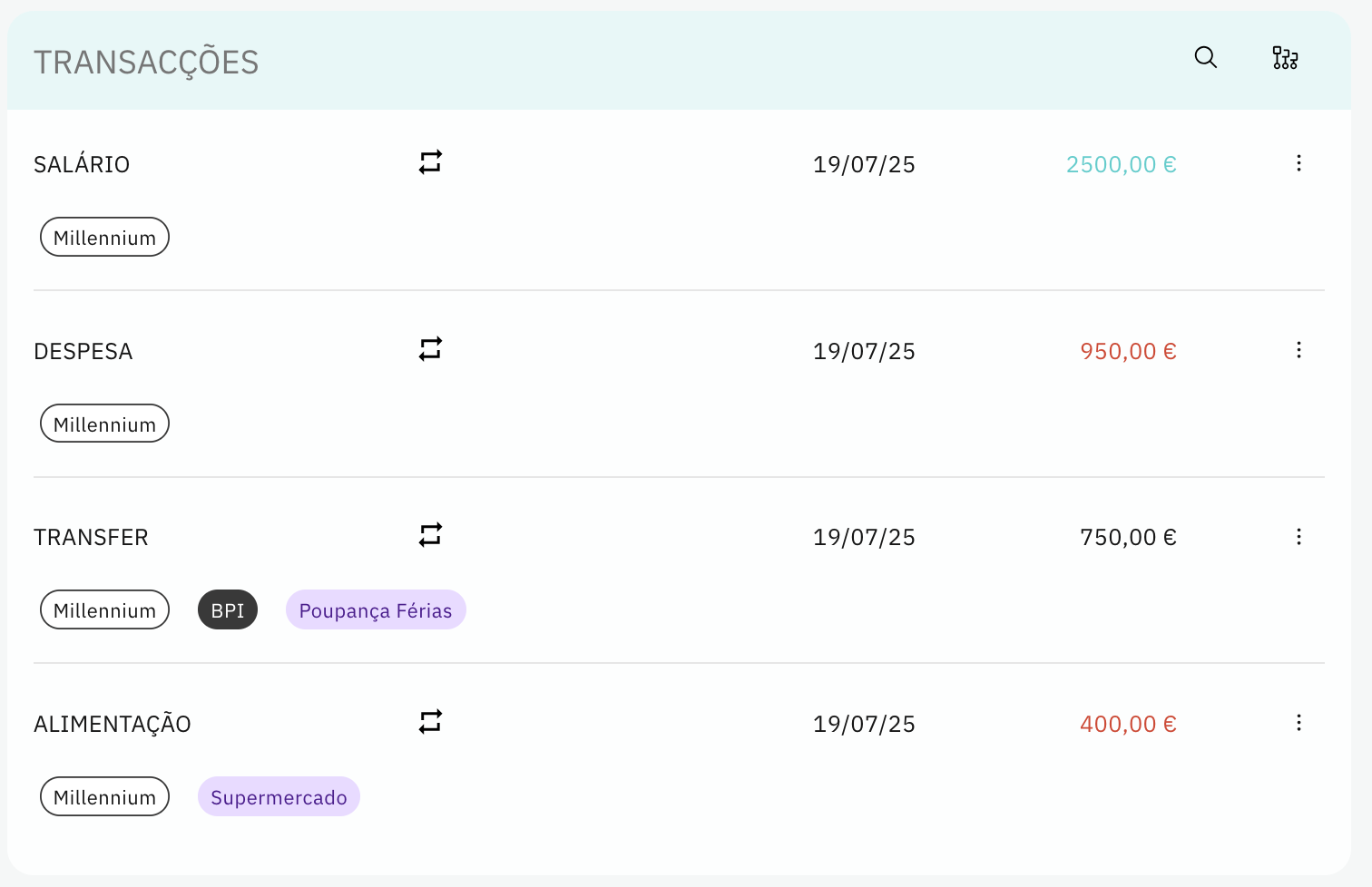Select the Millennium tag under Alimentação
The image size is (1372, 887).
pyautogui.click(x=104, y=797)
